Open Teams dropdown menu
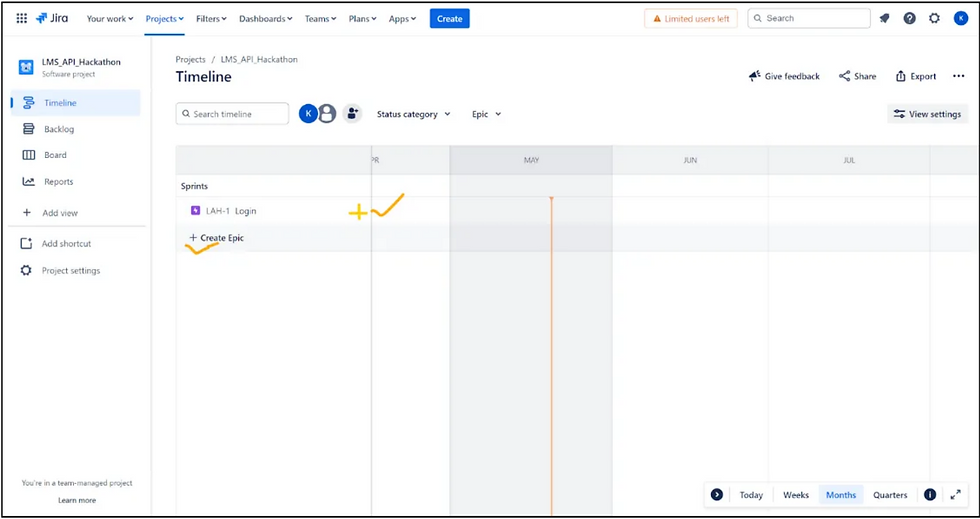 (x=321, y=19)
